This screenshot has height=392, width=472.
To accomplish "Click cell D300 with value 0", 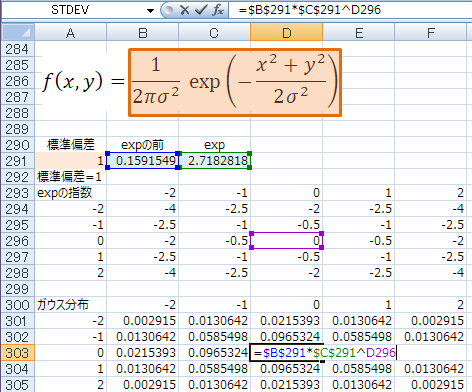I will tap(286, 305).
